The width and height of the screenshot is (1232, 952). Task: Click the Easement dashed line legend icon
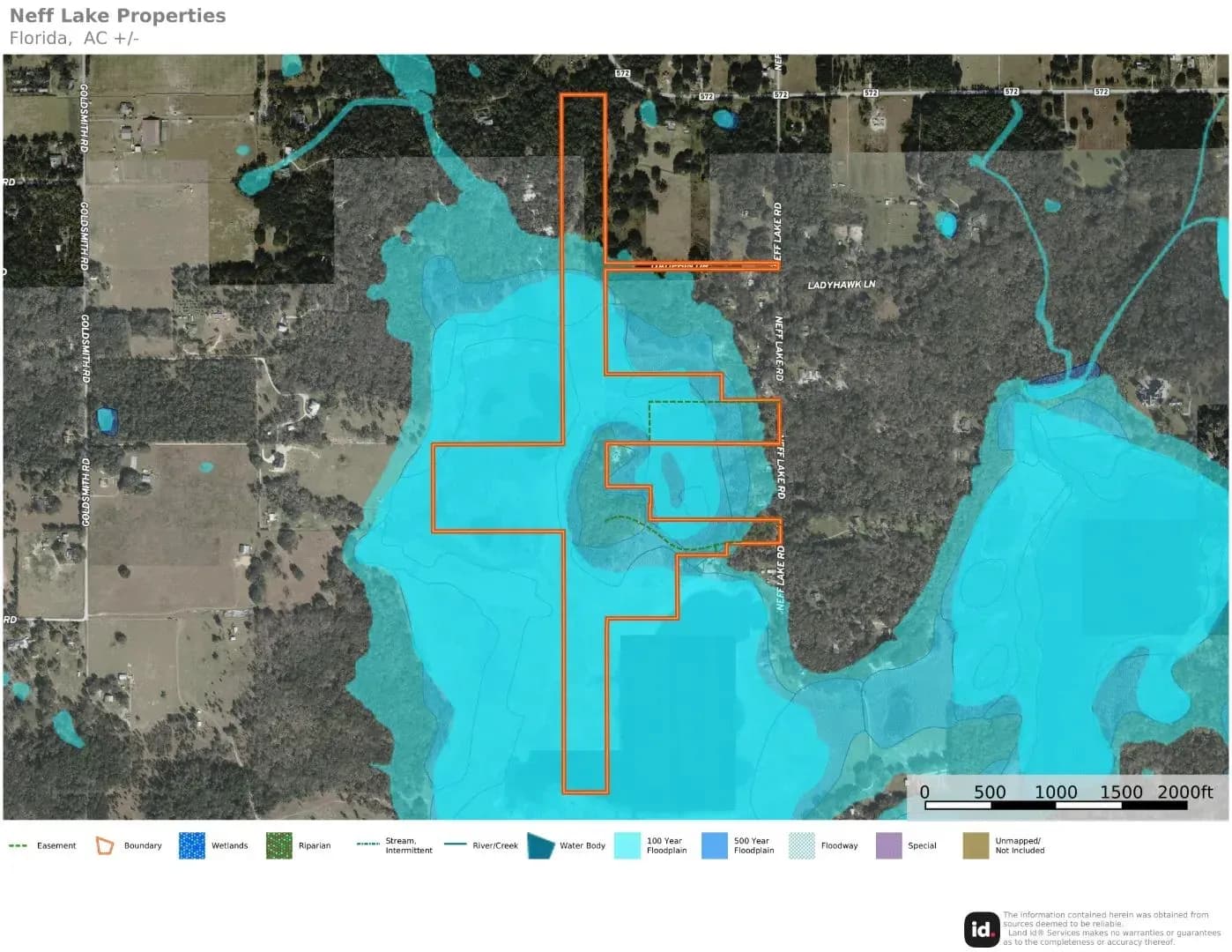click(18, 846)
